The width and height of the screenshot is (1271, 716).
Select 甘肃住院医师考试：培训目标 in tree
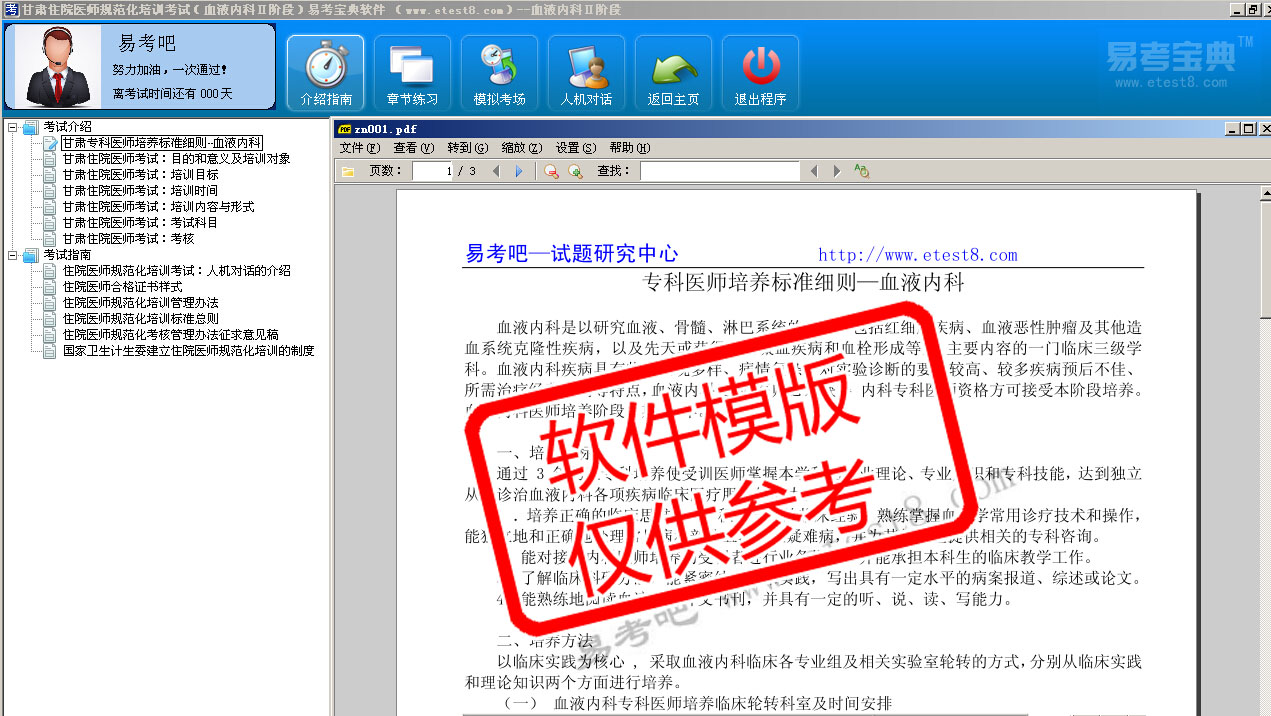140,175
